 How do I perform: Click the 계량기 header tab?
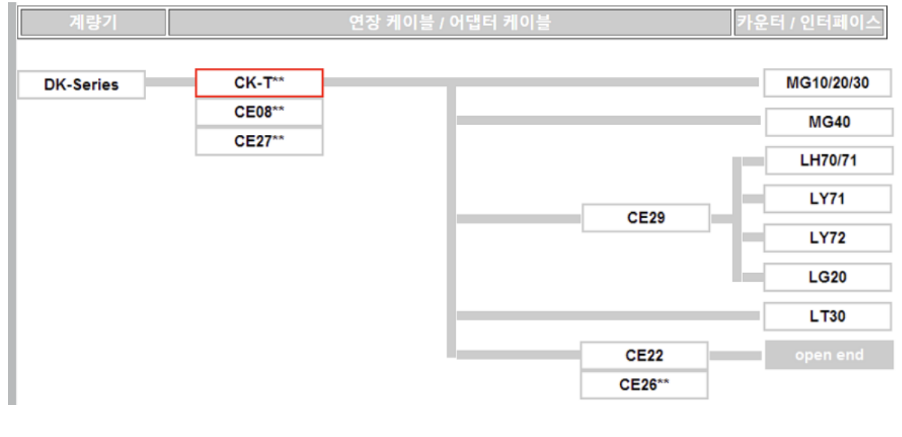click(x=92, y=22)
